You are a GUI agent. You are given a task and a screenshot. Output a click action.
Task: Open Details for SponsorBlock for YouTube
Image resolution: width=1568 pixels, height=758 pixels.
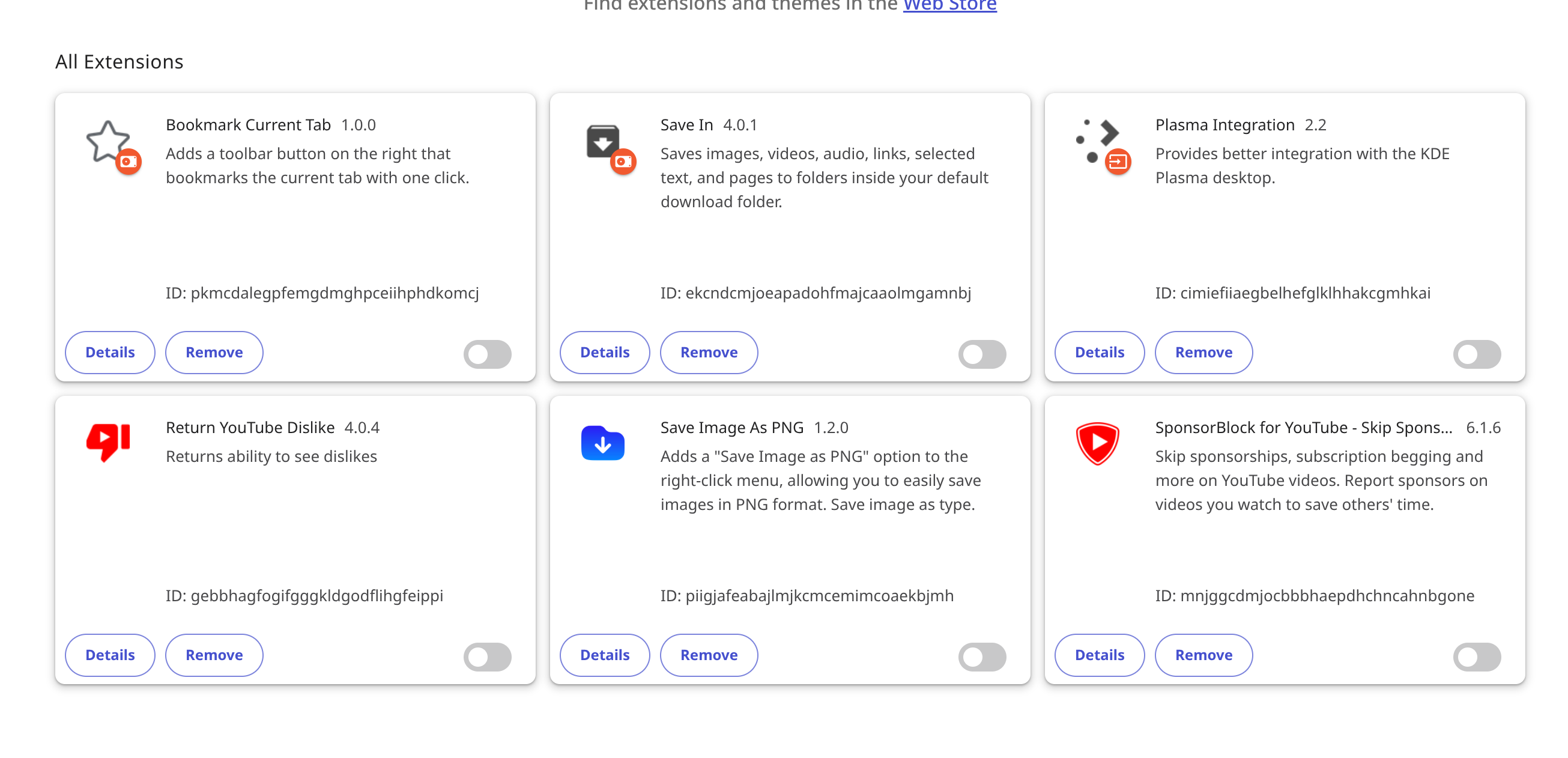tap(1100, 655)
